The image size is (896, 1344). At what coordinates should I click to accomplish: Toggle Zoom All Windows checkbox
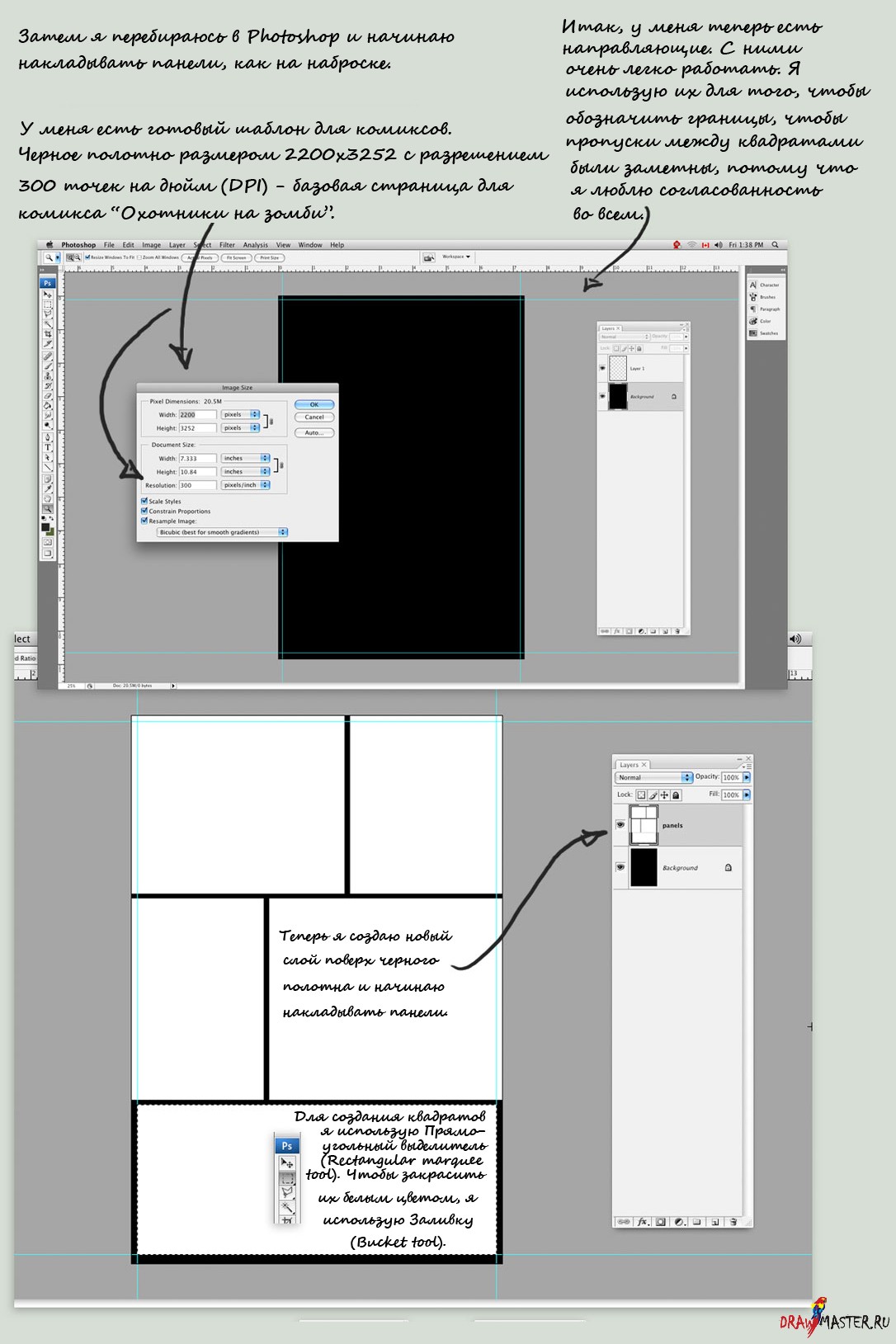click(139, 257)
